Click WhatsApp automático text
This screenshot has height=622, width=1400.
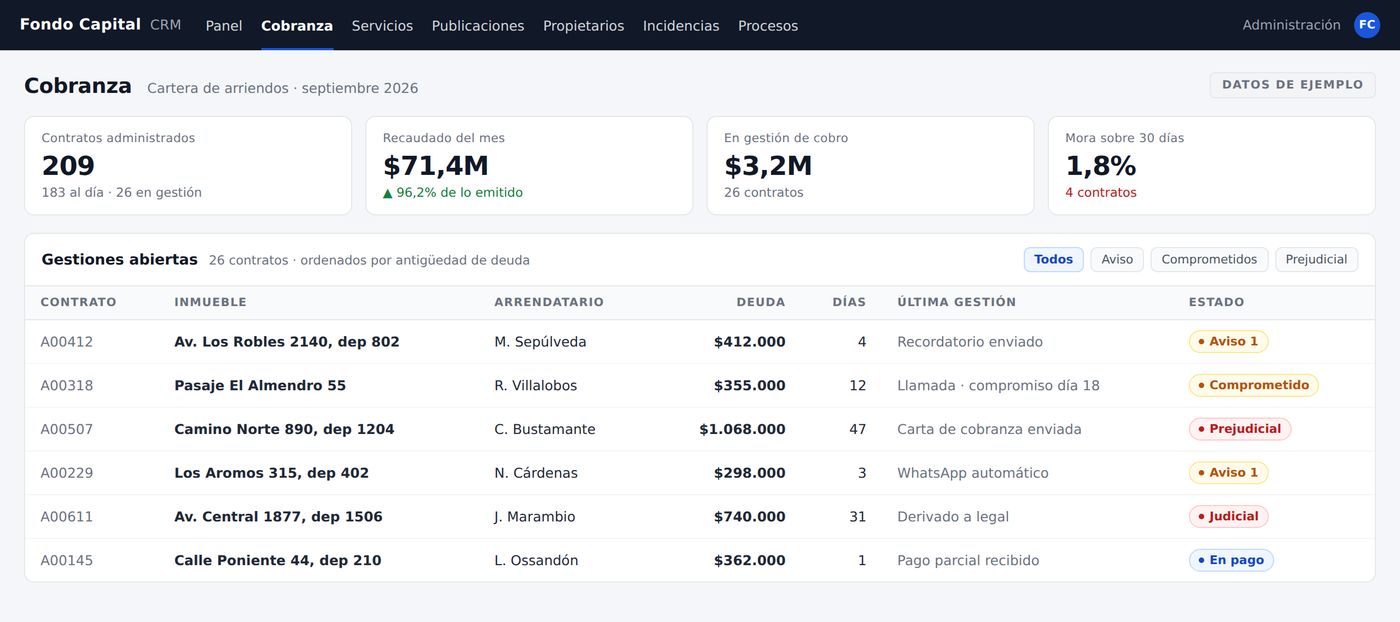click(x=973, y=473)
